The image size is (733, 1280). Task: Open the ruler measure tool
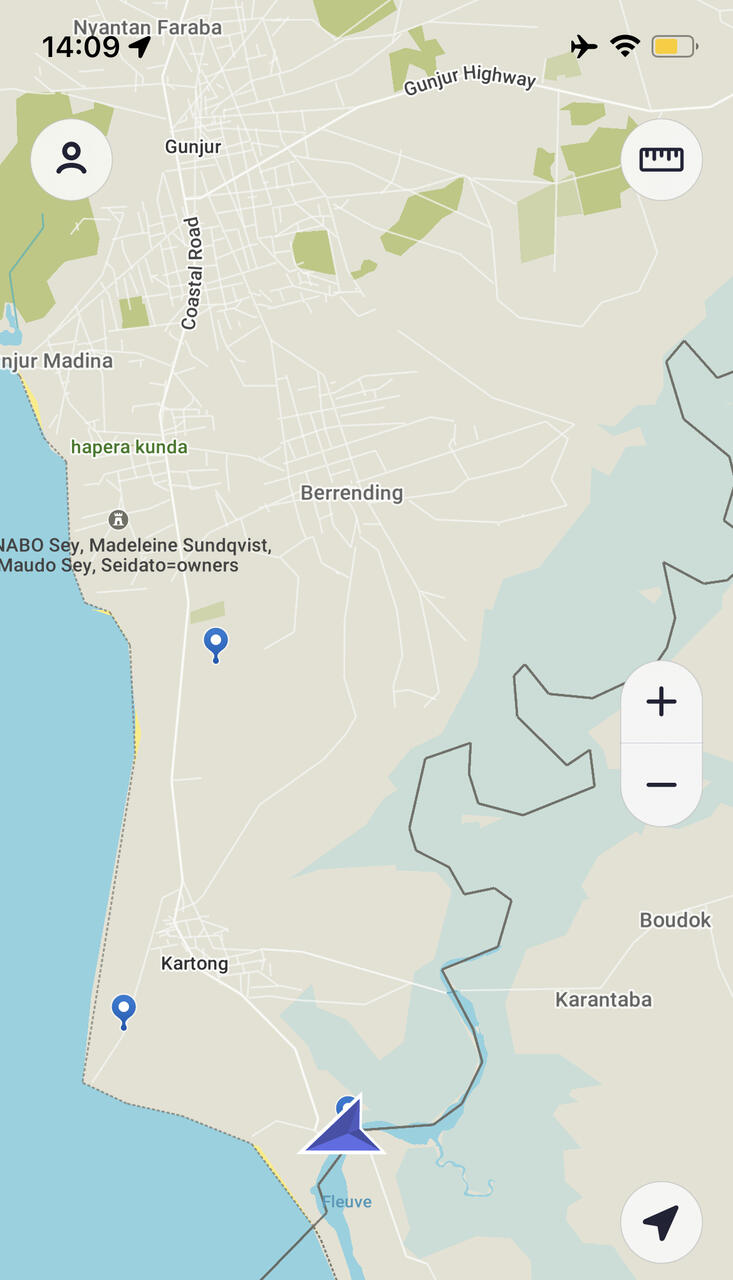[x=661, y=159]
